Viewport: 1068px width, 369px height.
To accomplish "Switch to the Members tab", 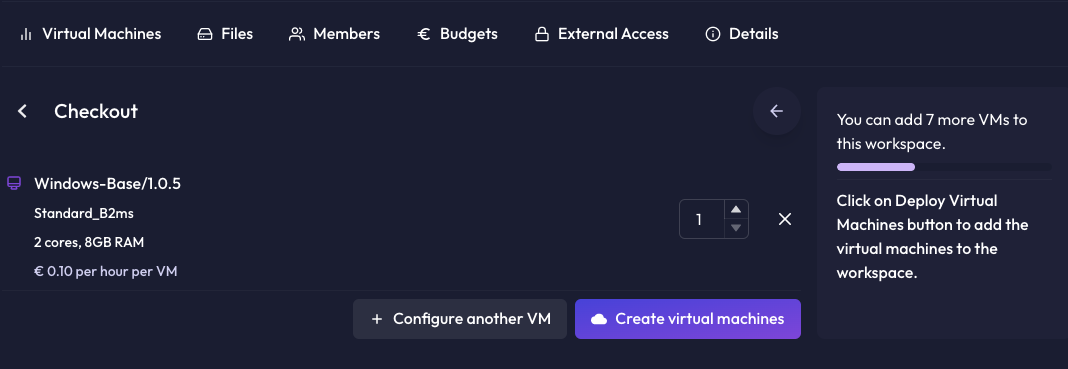I will 334,34.
